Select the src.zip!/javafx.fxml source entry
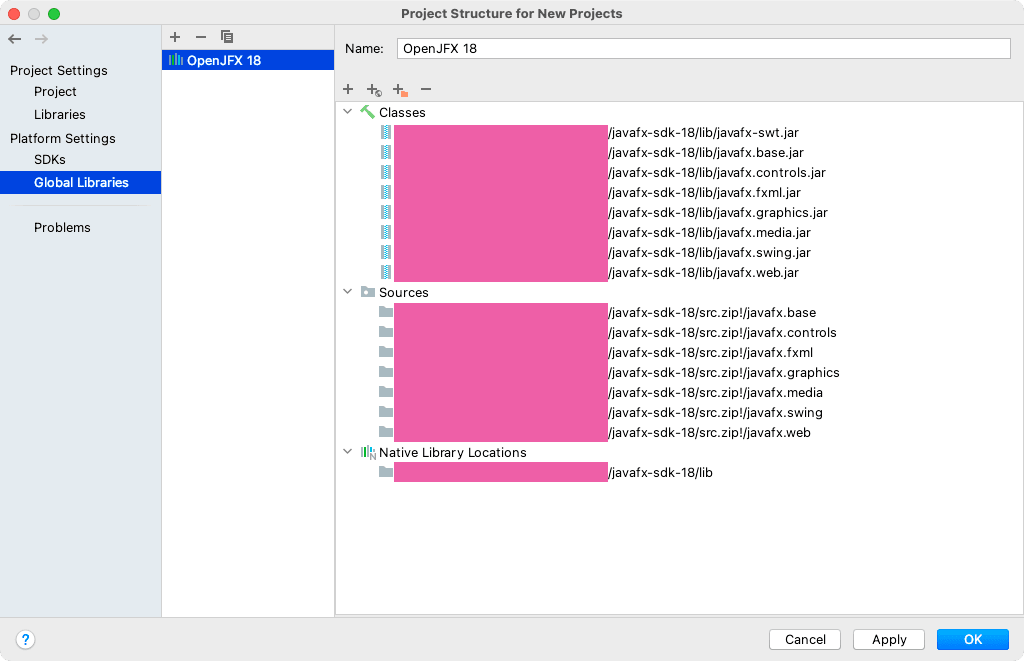The image size is (1024, 661). pos(711,353)
